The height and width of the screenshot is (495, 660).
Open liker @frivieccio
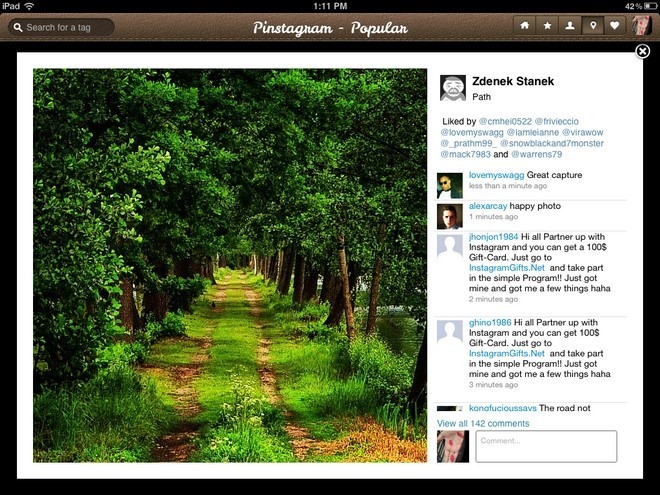[556, 121]
